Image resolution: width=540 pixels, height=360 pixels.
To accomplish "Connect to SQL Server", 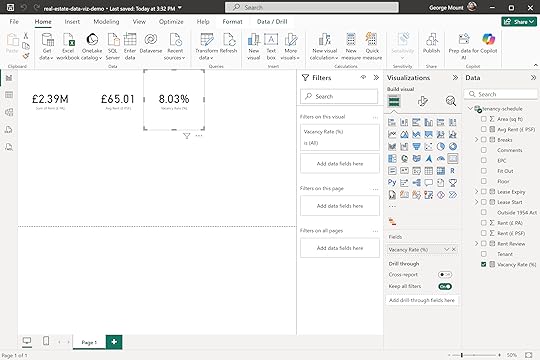I will click(113, 47).
